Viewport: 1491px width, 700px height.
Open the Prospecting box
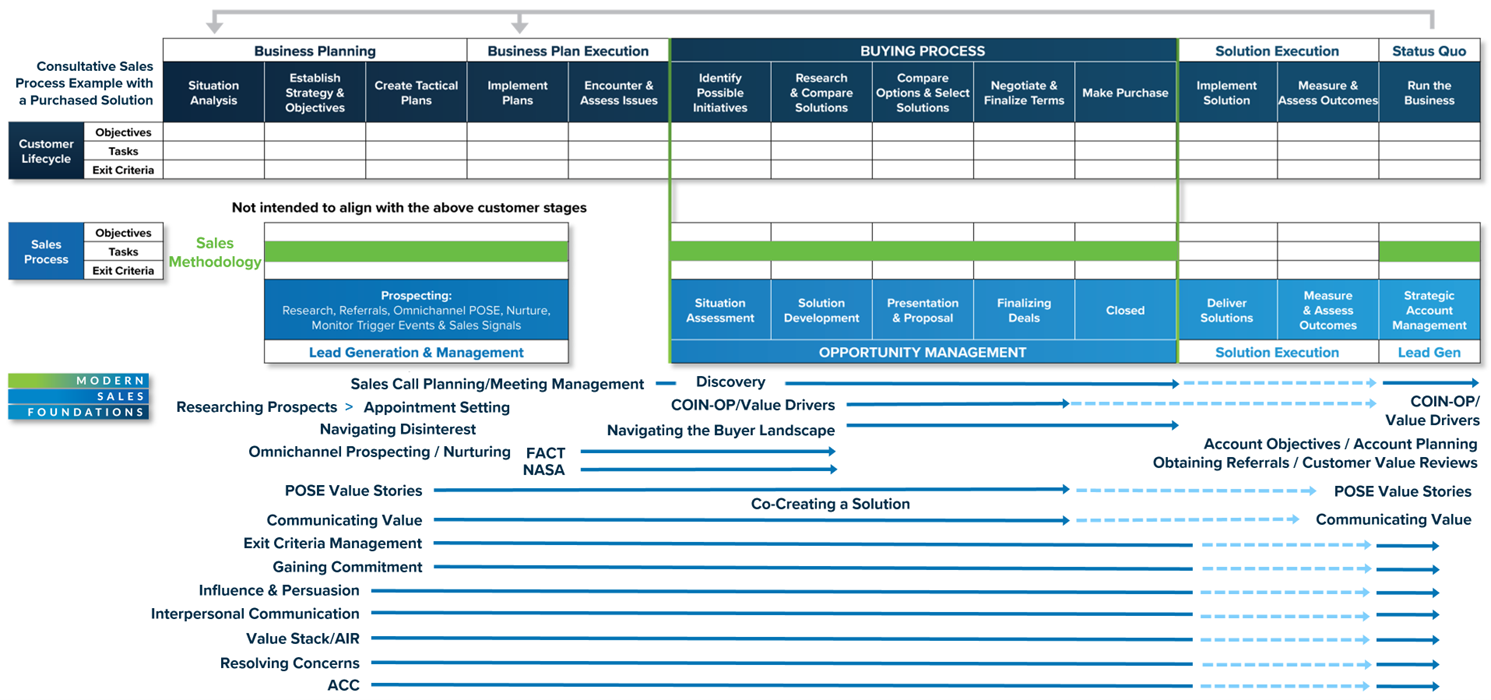(416, 310)
